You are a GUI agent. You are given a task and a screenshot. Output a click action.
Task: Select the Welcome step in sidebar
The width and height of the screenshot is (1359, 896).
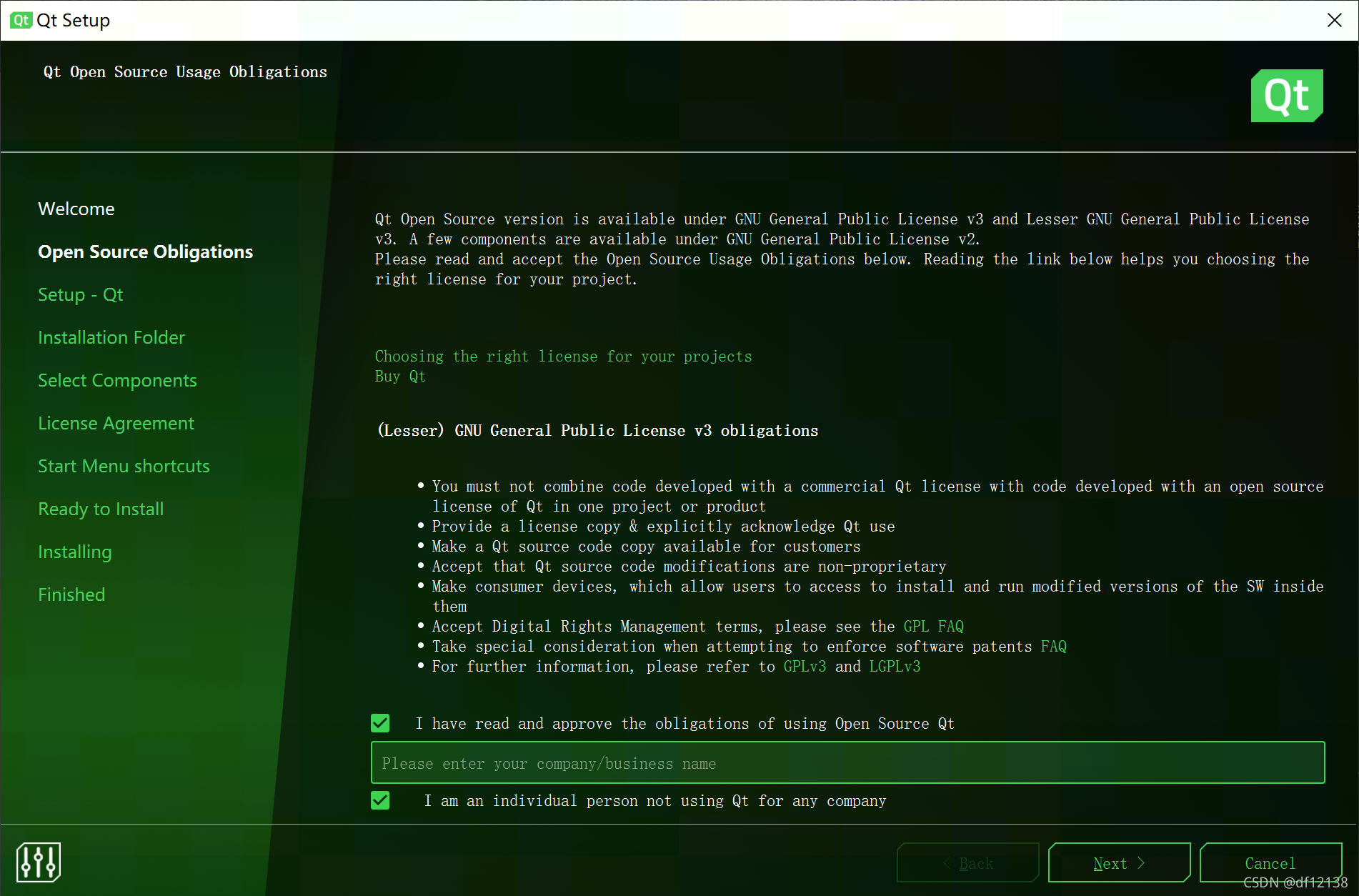click(x=76, y=209)
